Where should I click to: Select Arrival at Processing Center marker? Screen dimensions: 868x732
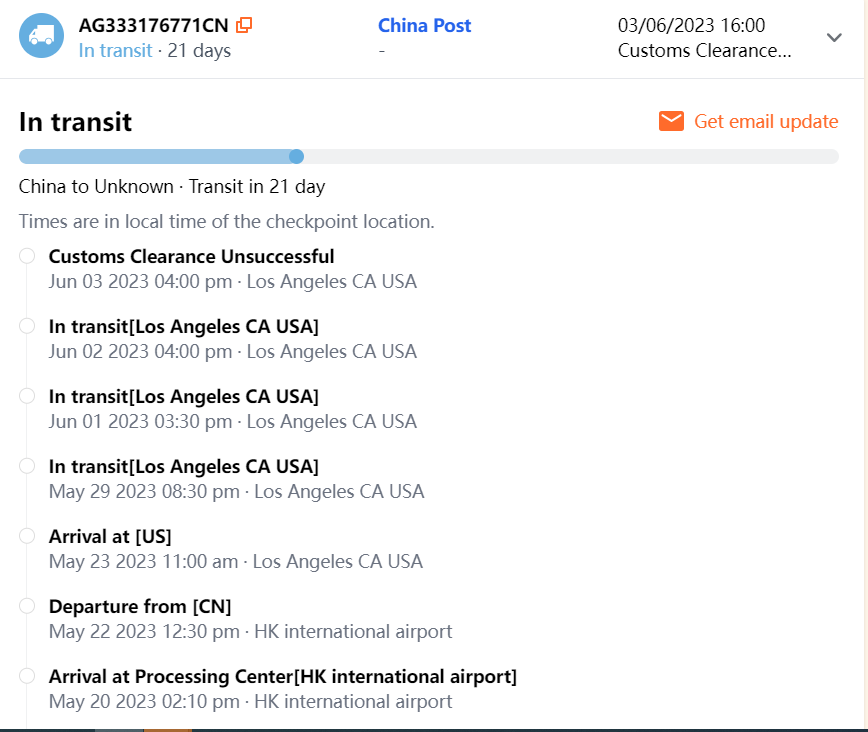point(27,676)
